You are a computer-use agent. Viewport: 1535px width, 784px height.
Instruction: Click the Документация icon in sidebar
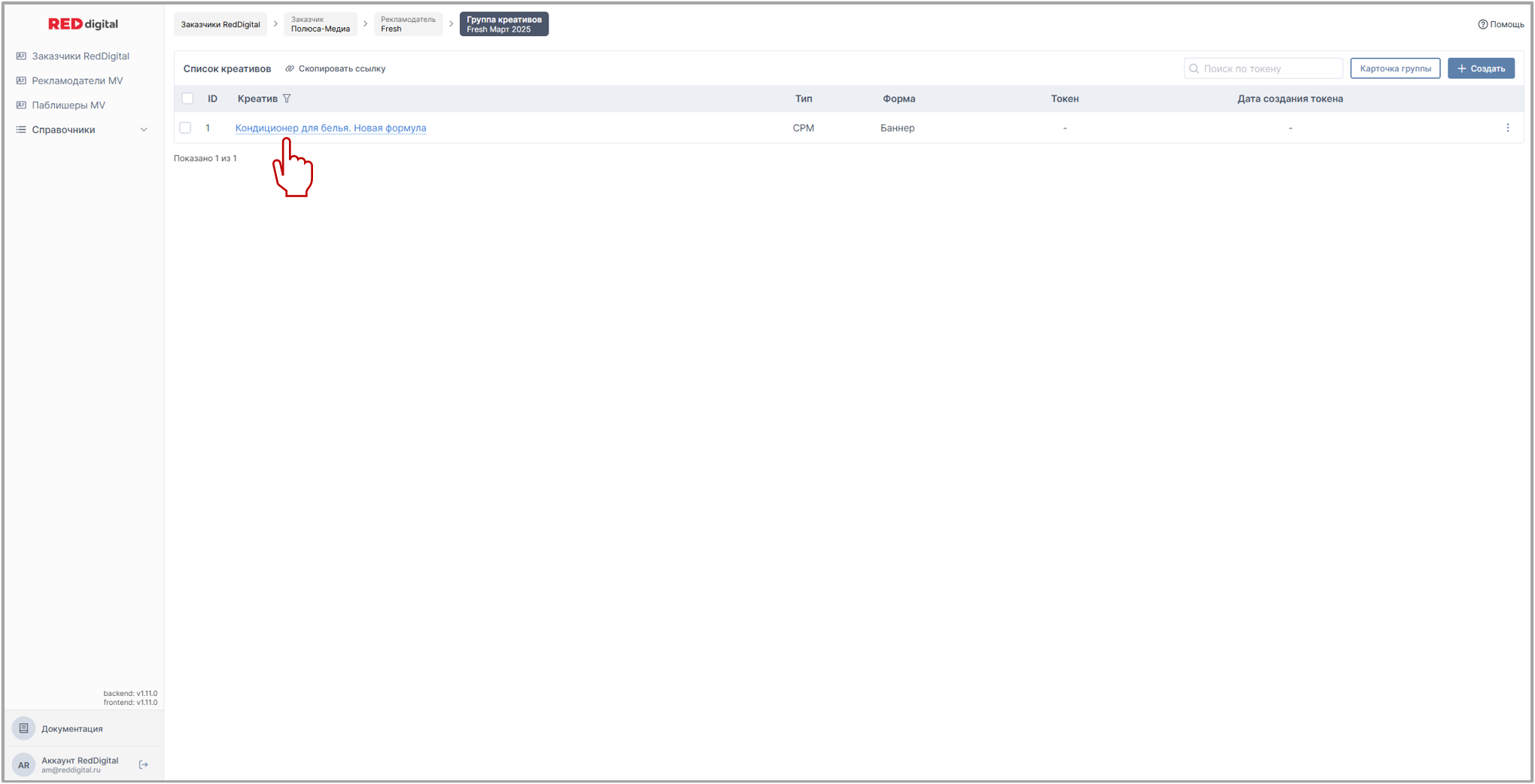coord(24,728)
